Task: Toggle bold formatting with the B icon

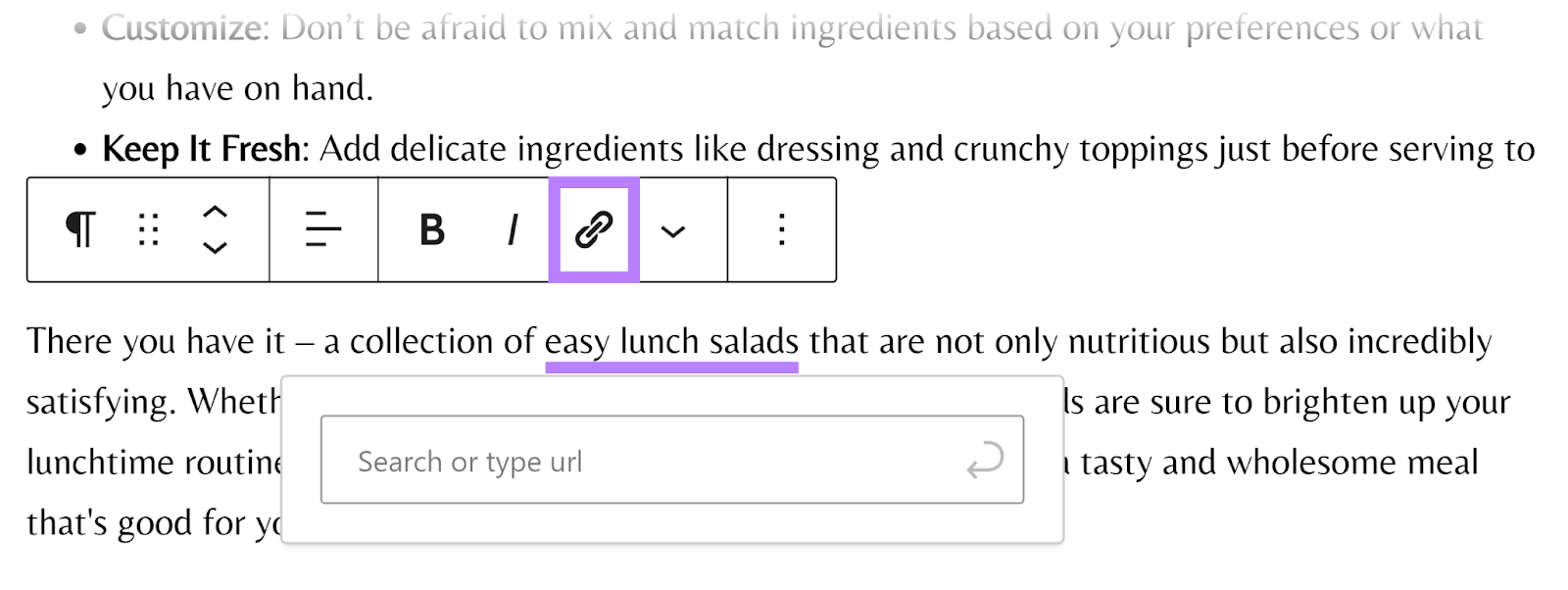Action: pyautogui.click(x=431, y=229)
